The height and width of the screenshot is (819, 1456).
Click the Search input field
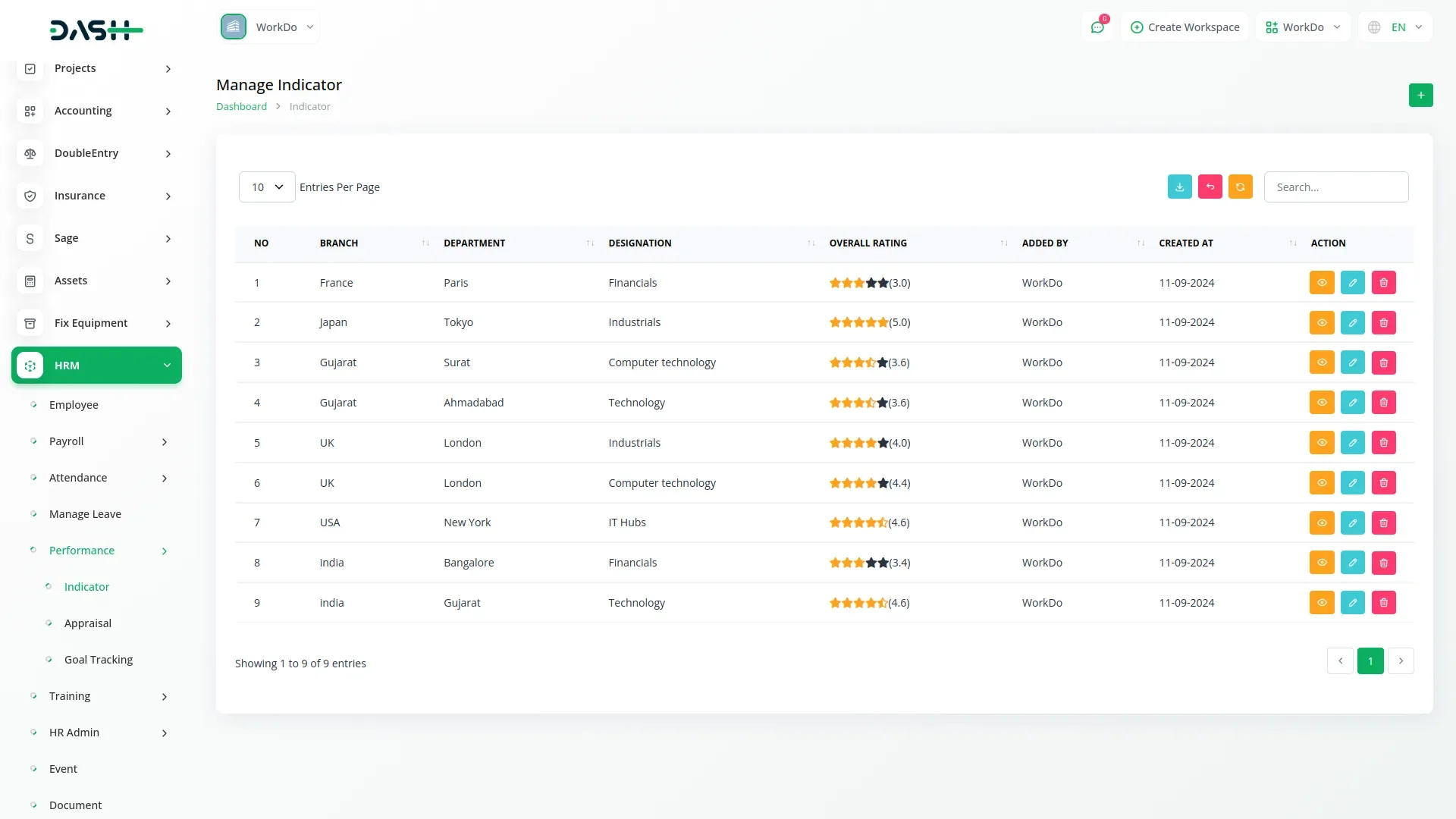point(1335,187)
